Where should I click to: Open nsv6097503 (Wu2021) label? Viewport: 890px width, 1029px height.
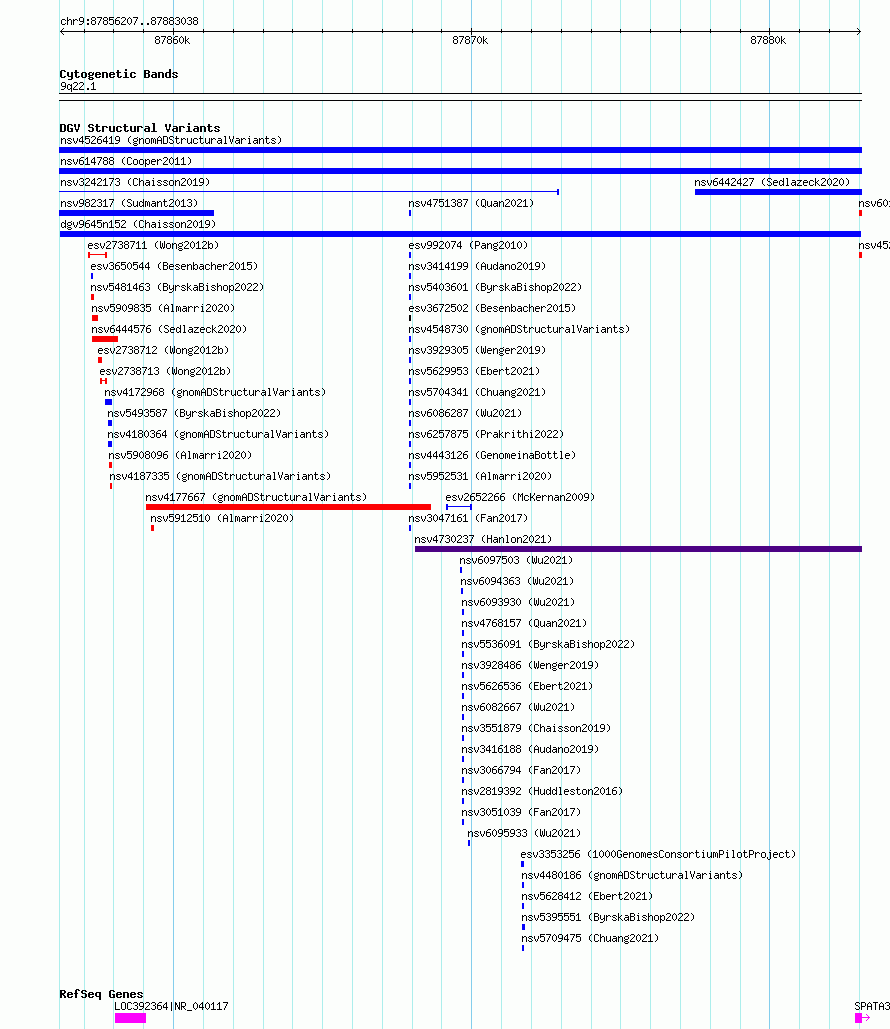[516, 560]
